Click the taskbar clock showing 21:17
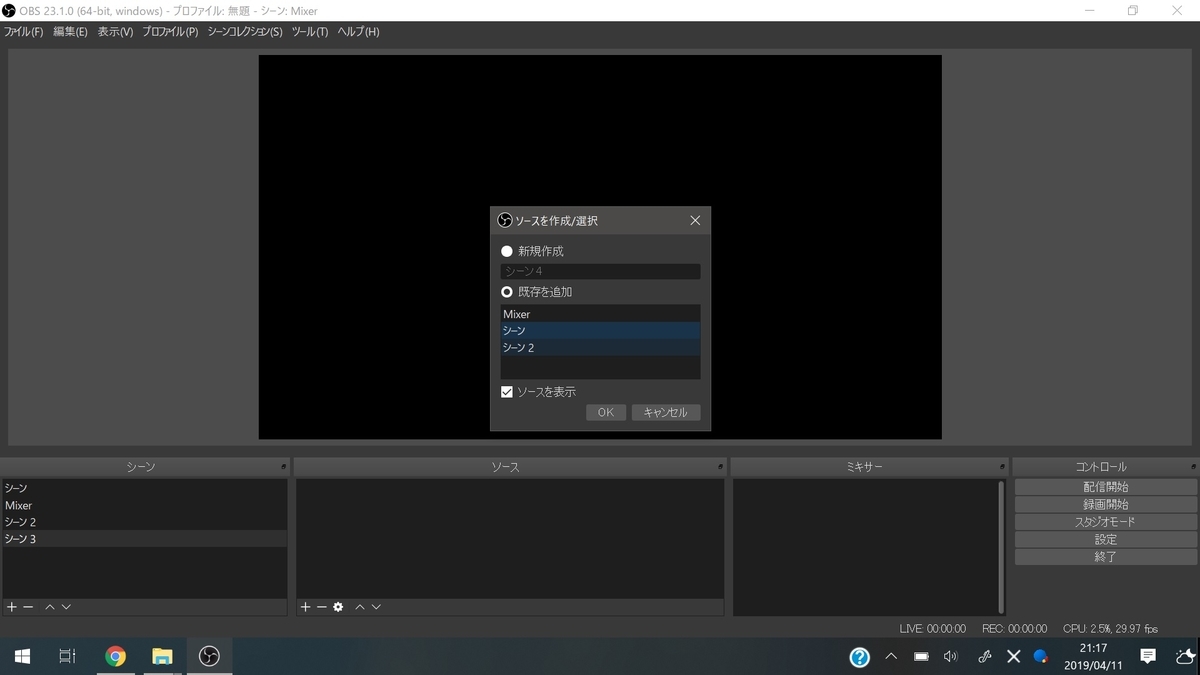1200x675 pixels. (1092, 657)
